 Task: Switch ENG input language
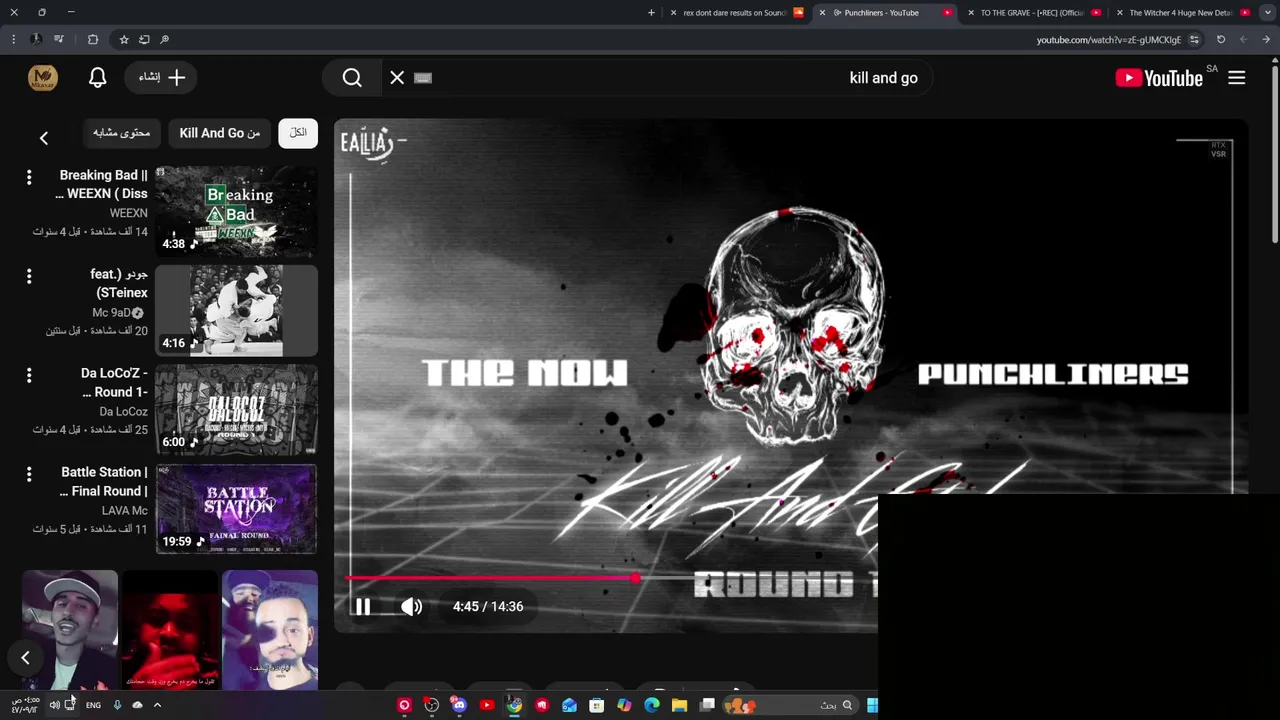pyautogui.click(x=93, y=705)
